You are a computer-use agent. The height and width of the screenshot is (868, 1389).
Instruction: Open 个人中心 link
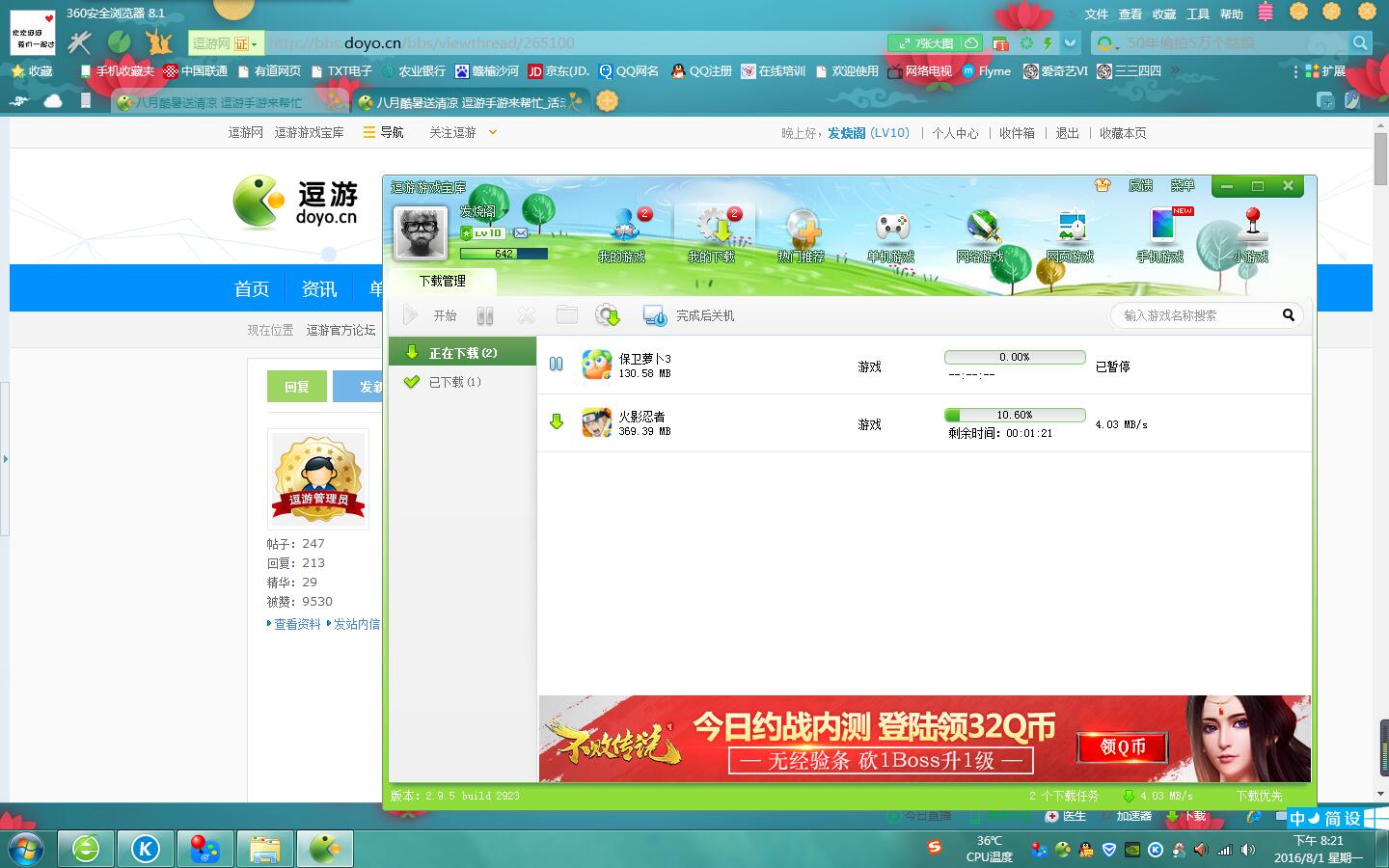tap(955, 133)
